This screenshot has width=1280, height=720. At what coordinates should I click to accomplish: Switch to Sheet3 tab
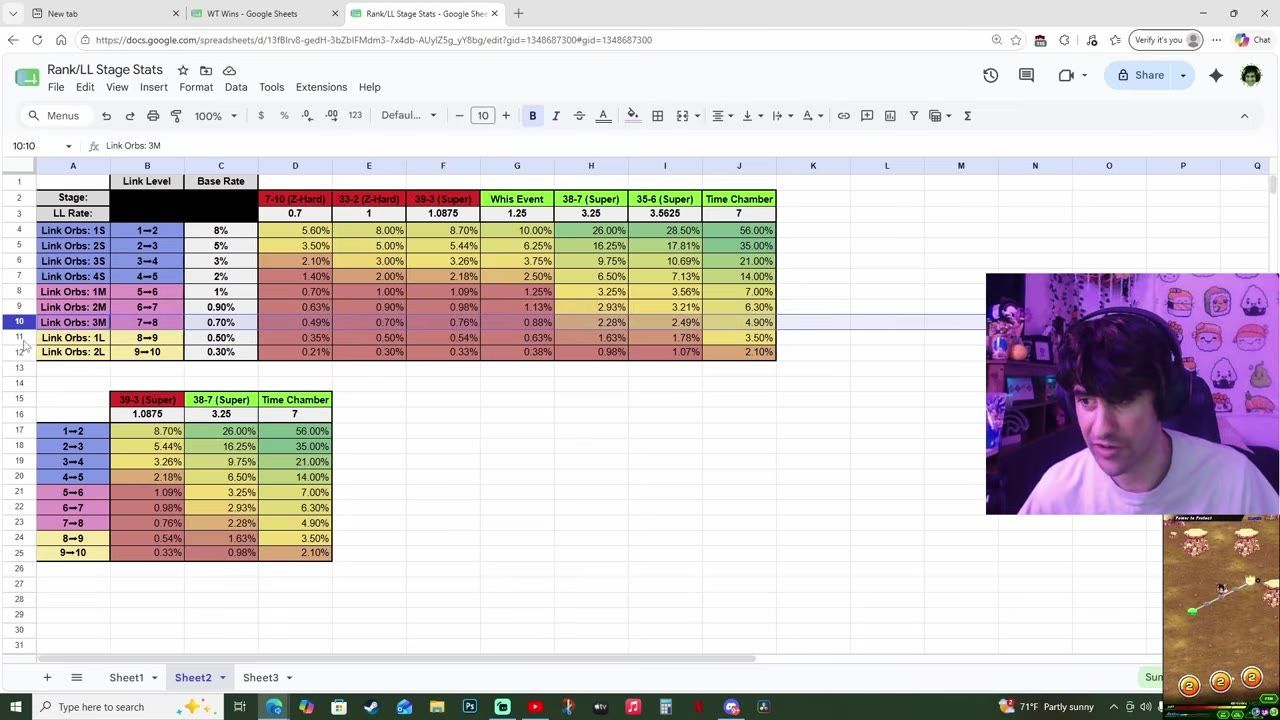pos(260,678)
